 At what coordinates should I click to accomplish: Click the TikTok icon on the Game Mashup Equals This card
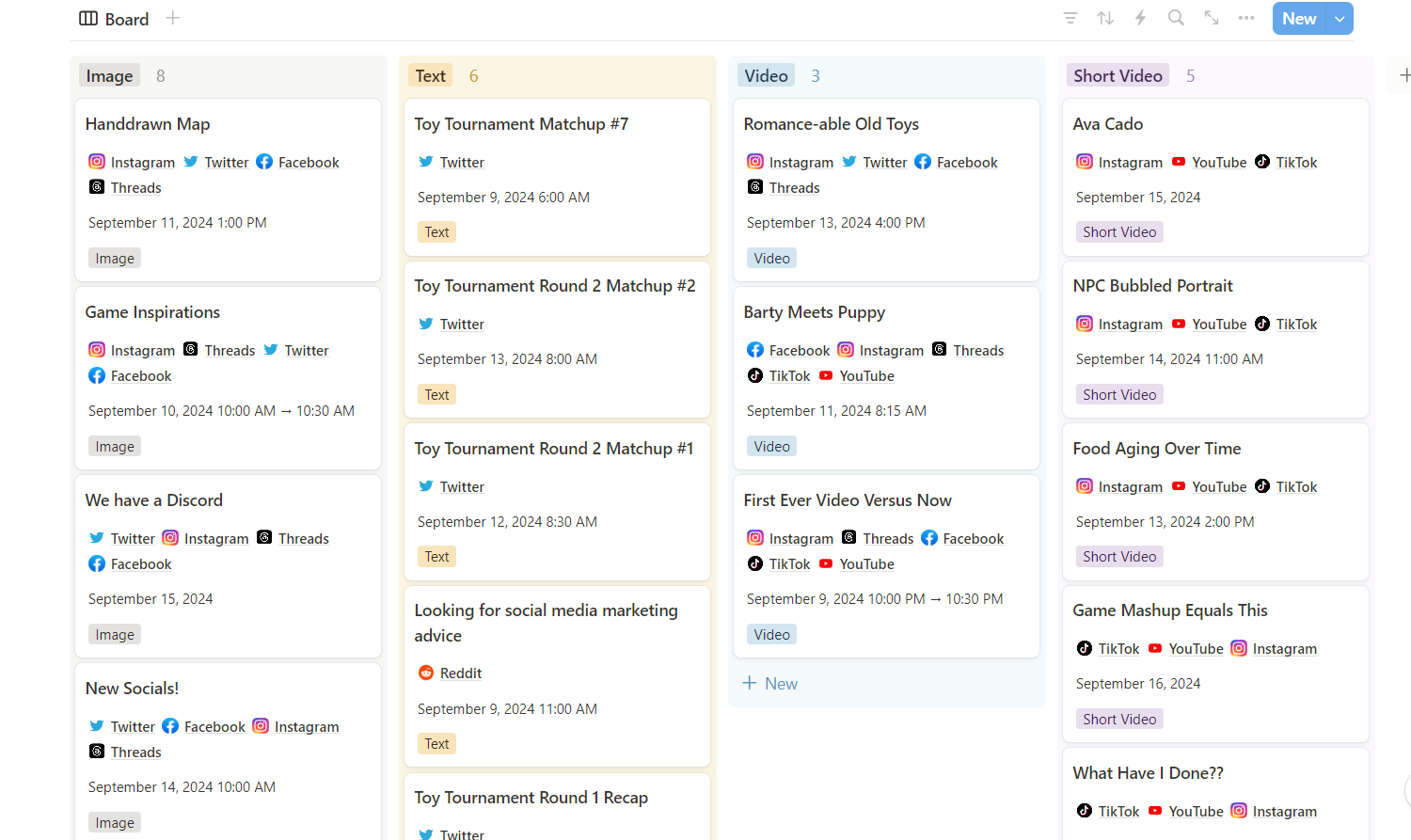coord(1085,648)
